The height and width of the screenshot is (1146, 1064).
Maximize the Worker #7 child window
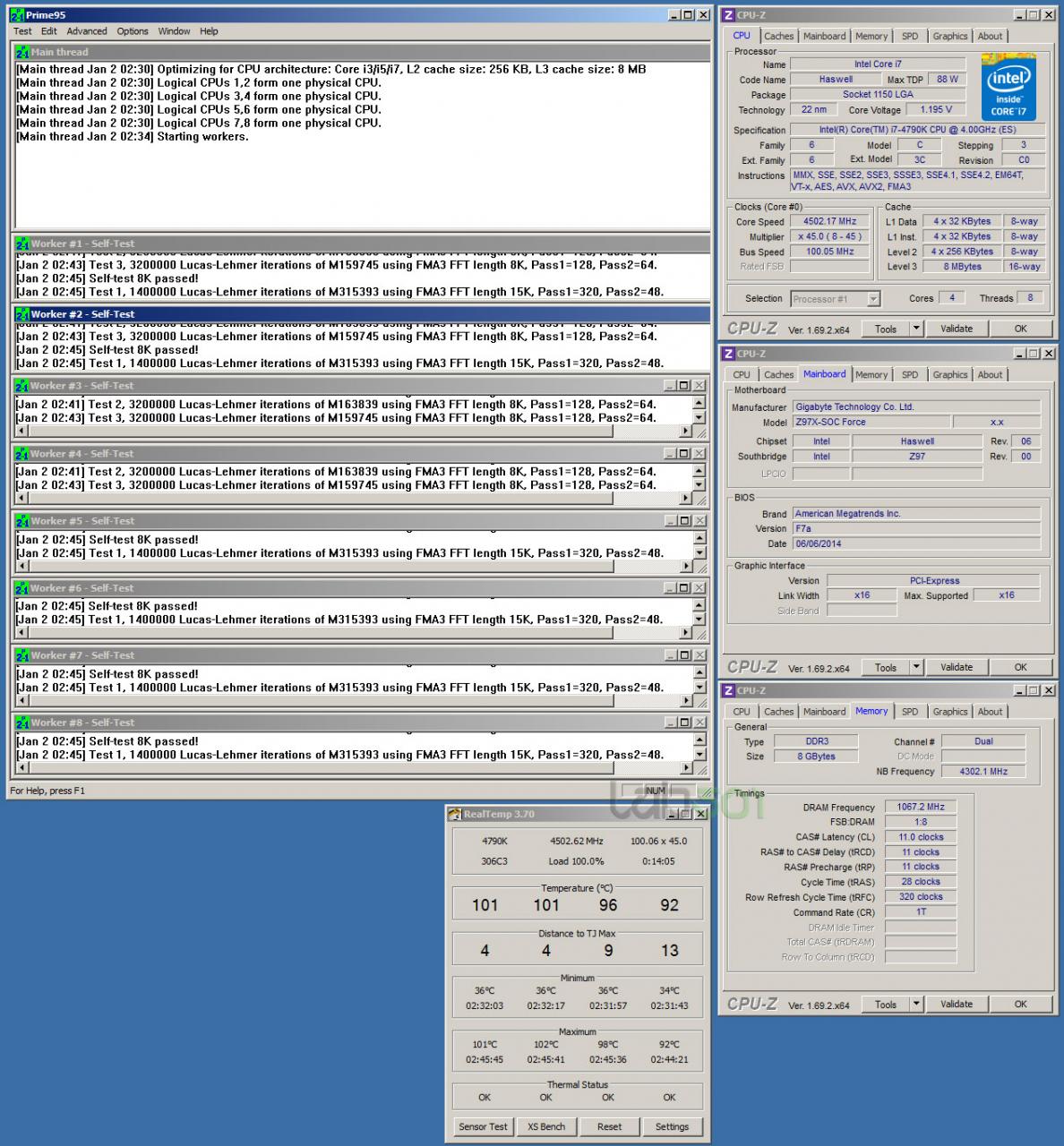[x=683, y=655]
